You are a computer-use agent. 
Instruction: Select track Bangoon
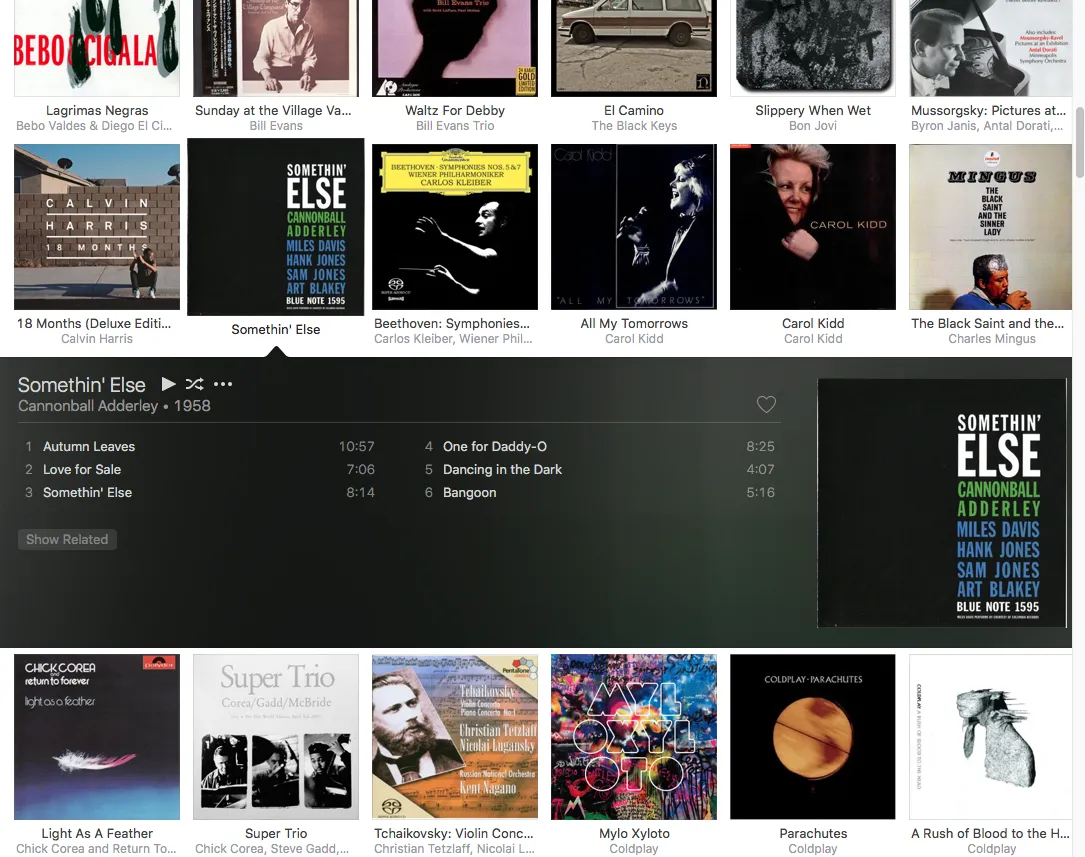(x=599, y=492)
